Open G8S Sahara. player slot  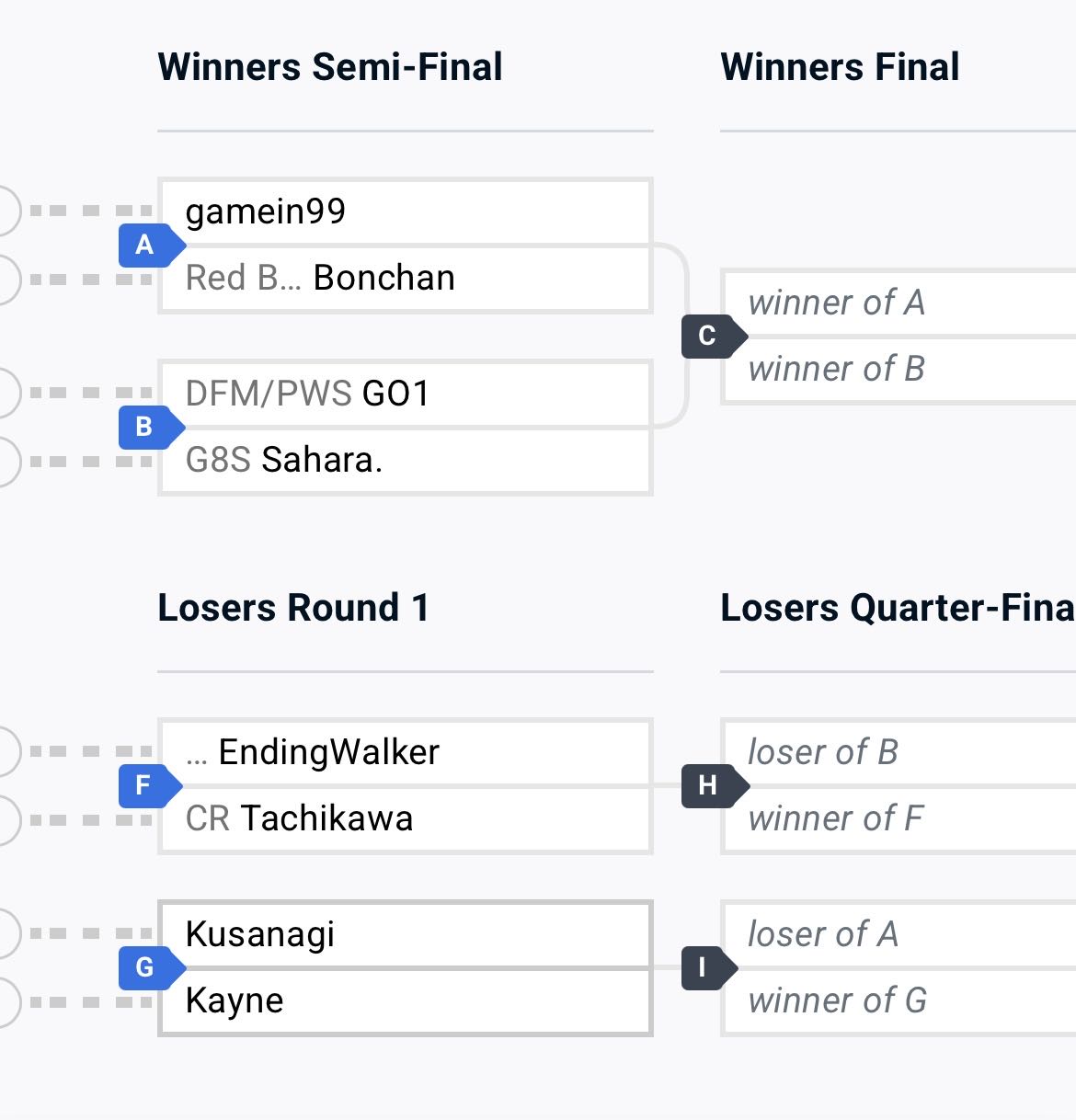[406, 460]
